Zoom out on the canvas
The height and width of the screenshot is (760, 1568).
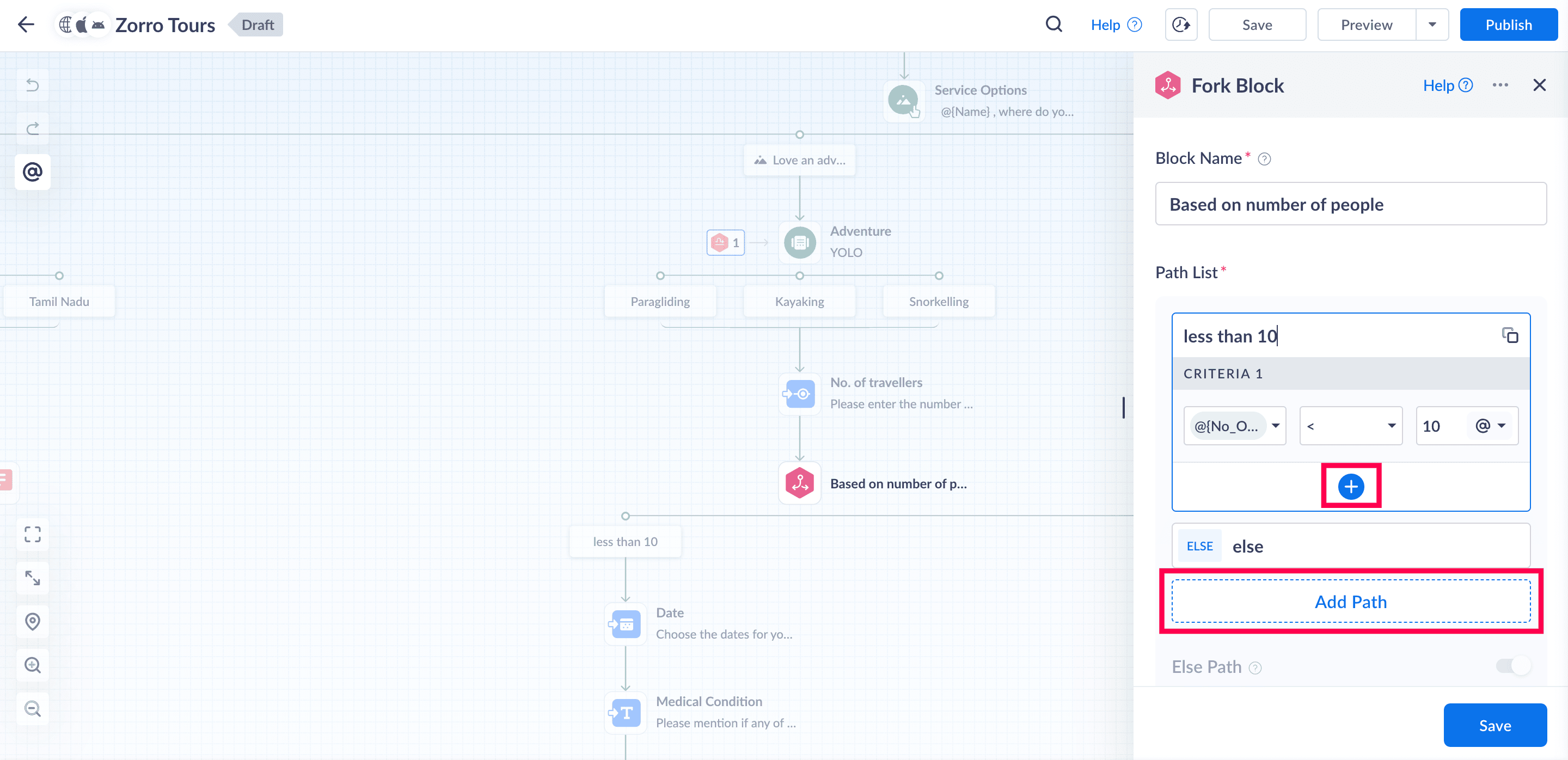click(32, 709)
